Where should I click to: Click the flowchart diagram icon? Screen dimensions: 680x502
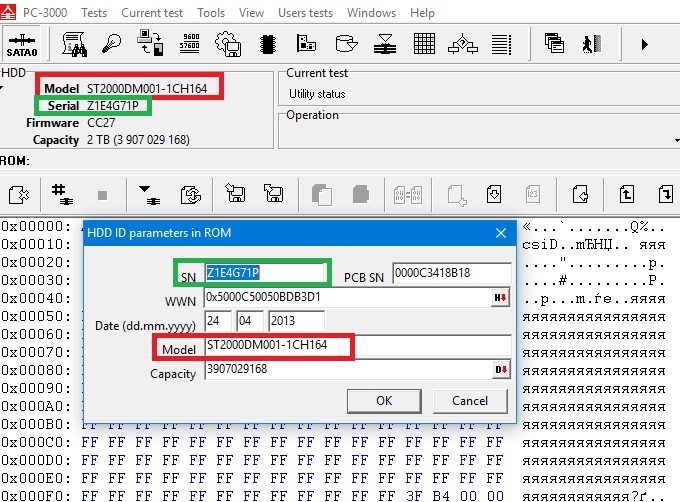[x=463, y=43]
